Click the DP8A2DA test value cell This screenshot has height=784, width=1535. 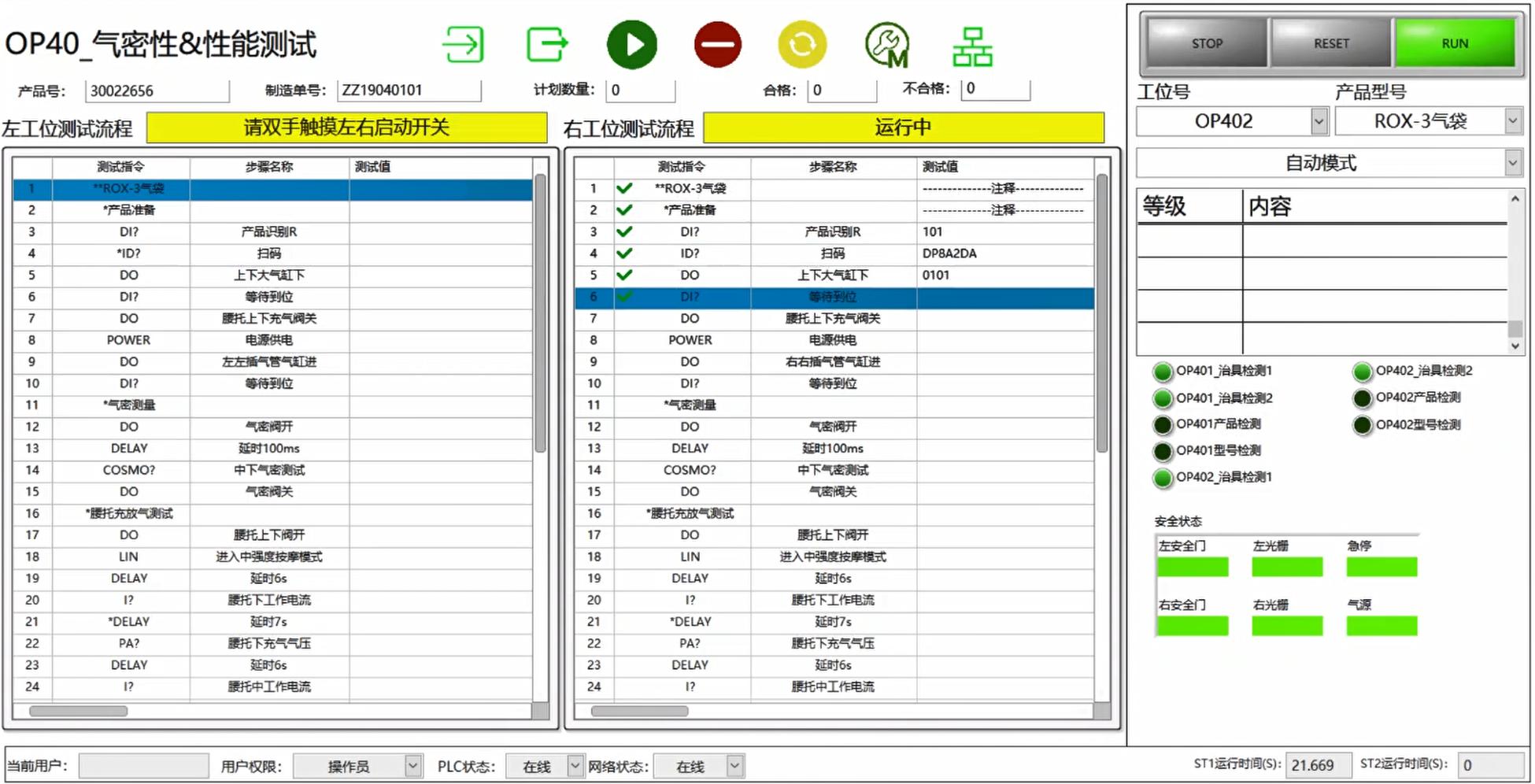[1004, 253]
